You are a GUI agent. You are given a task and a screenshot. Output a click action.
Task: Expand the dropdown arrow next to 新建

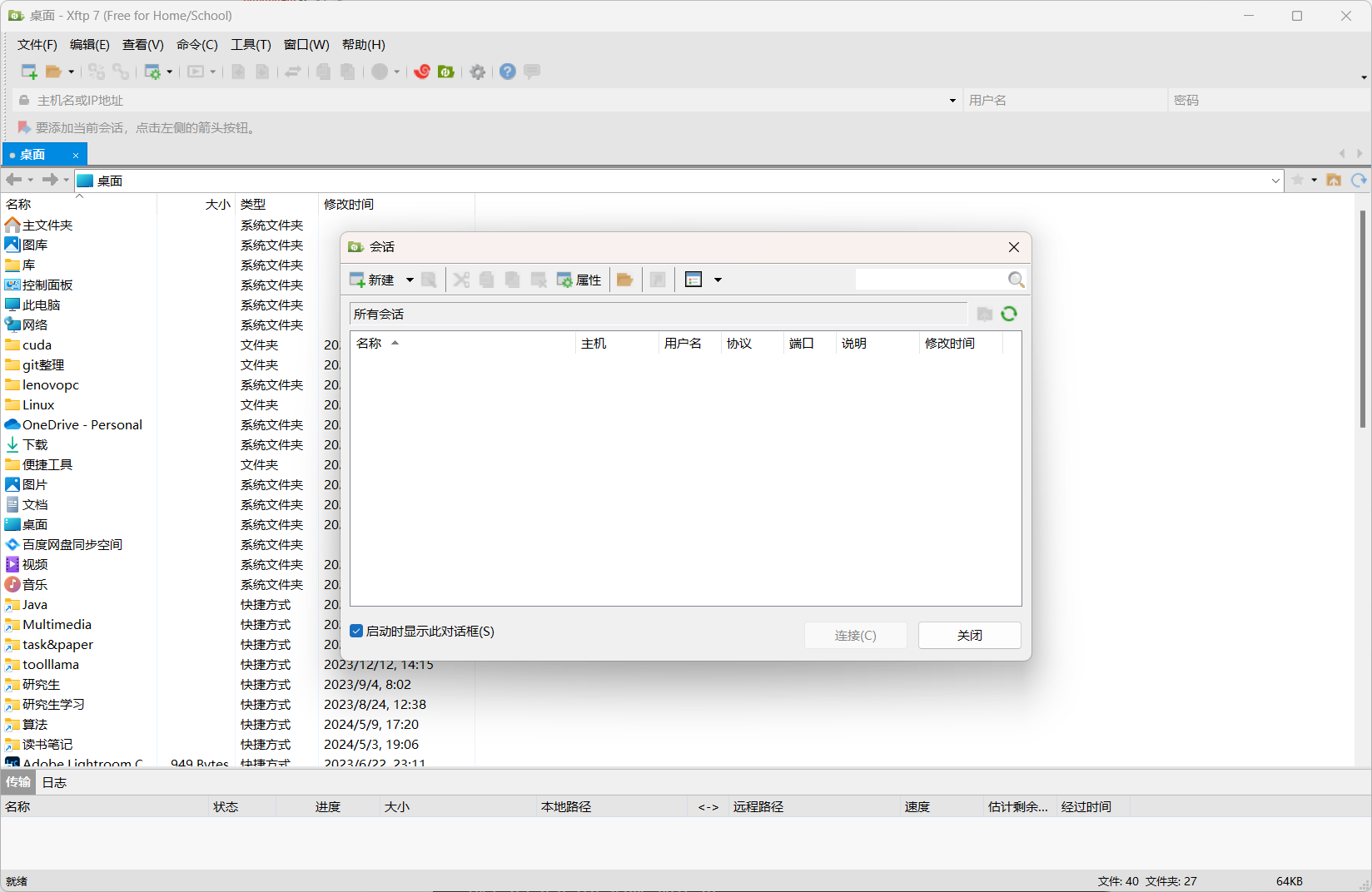click(x=410, y=280)
